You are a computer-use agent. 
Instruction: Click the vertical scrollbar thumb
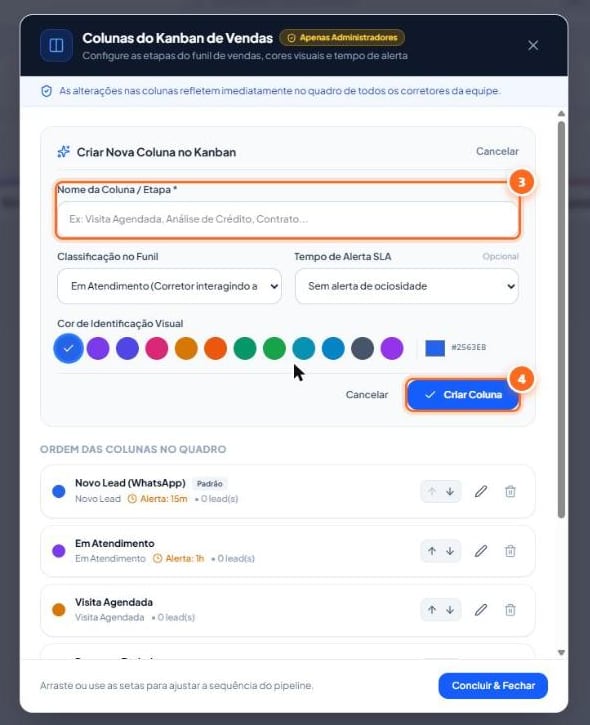561,319
